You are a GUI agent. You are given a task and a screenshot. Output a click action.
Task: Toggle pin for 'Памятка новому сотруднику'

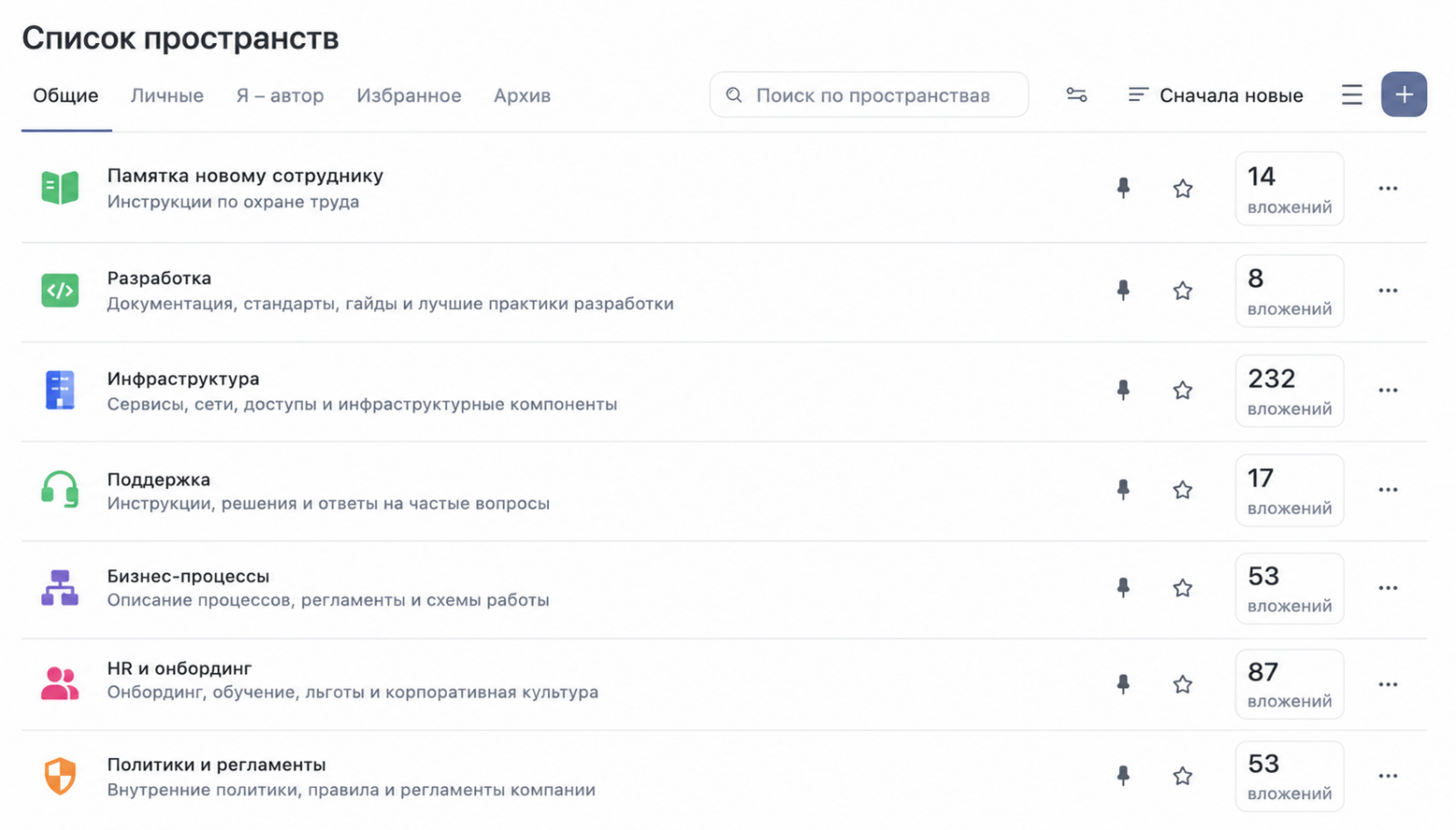(1124, 189)
